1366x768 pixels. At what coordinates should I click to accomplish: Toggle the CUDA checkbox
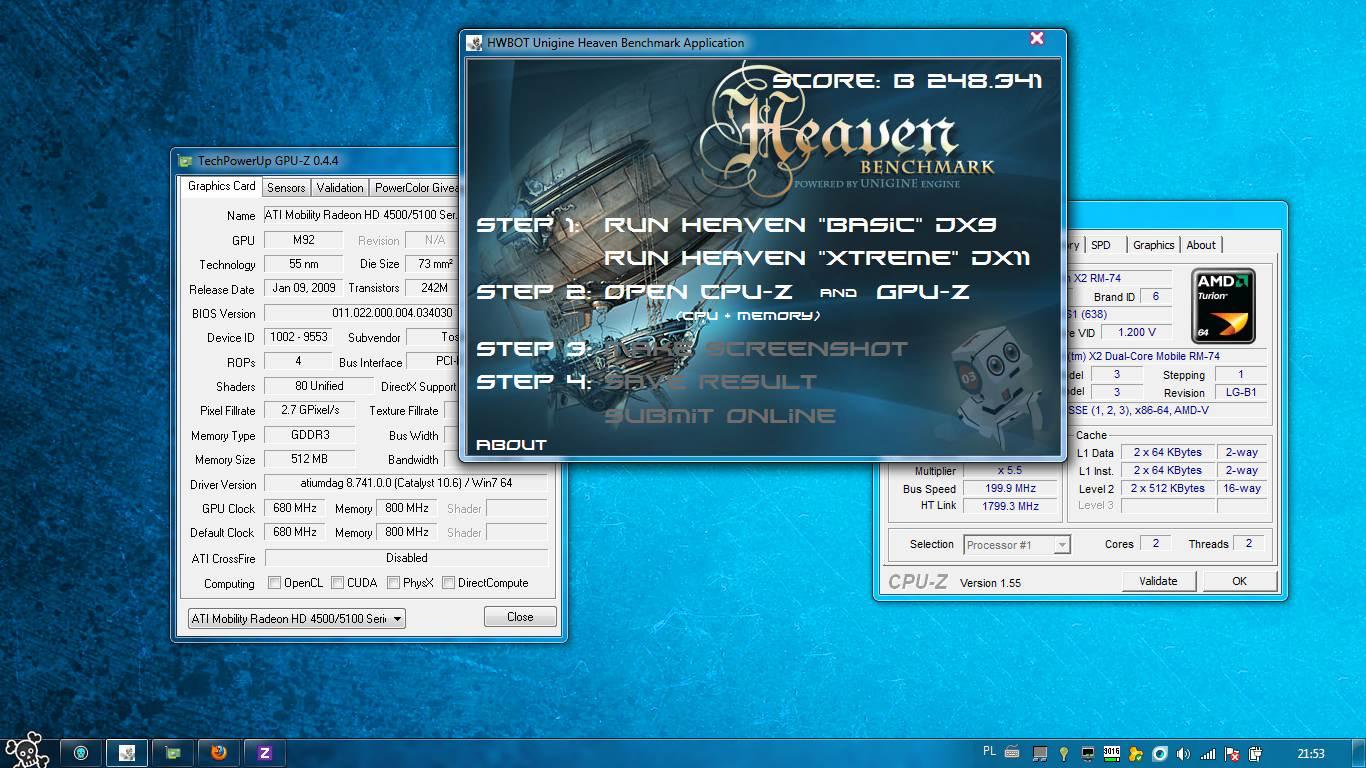click(x=338, y=583)
